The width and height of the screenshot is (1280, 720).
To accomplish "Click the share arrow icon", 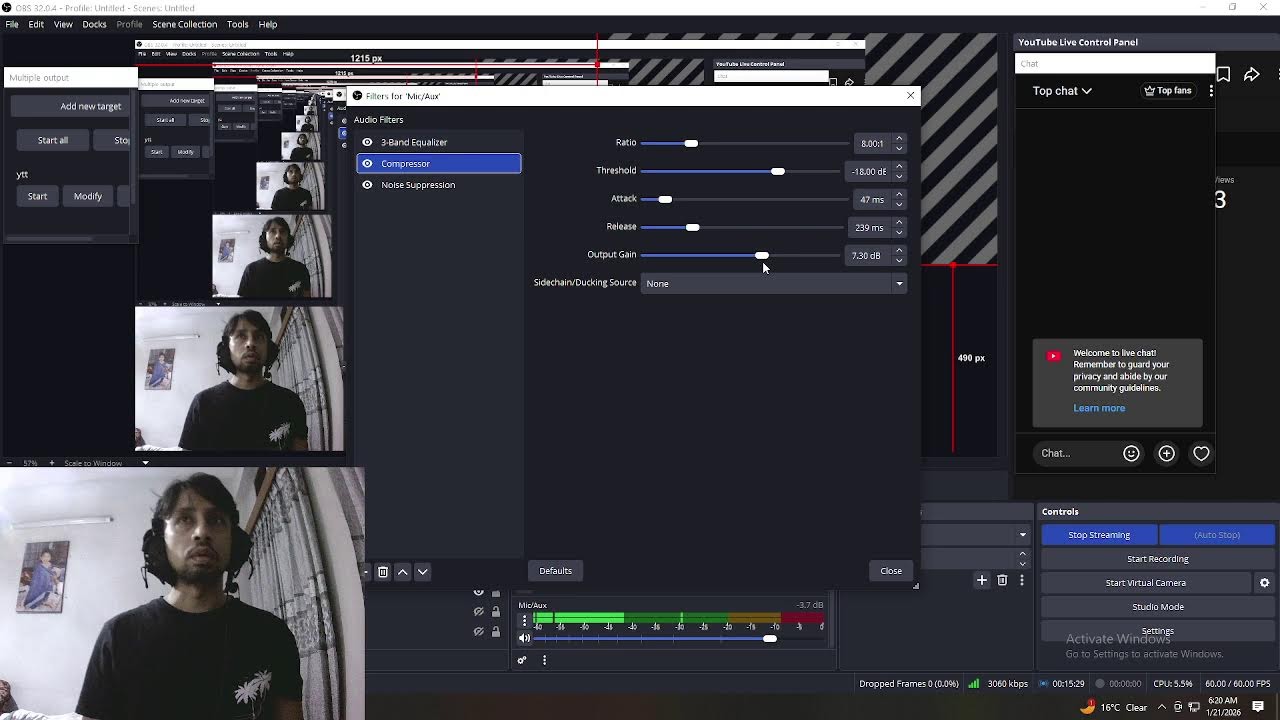I will point(1251,75).
